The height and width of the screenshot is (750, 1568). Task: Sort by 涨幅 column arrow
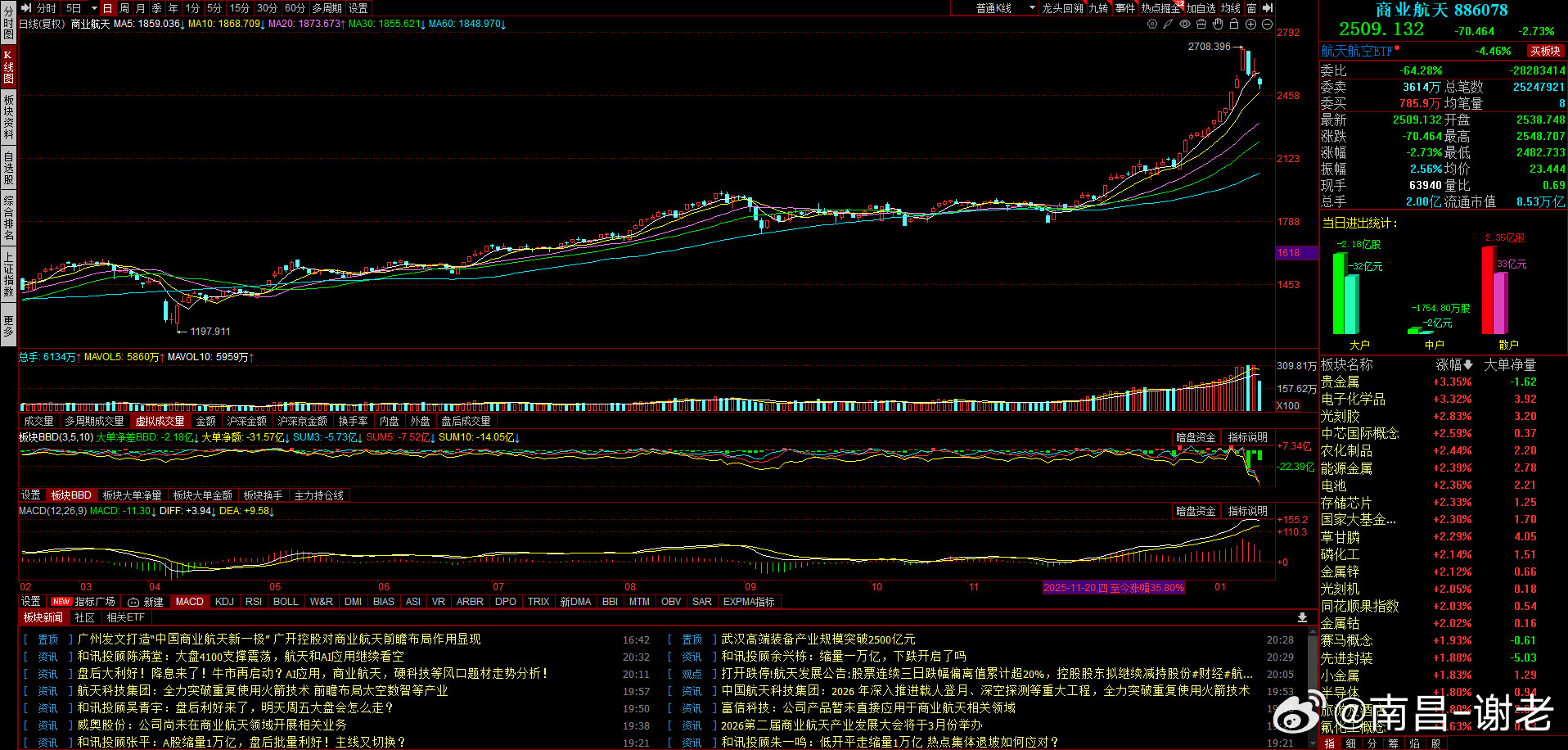pos(1468,365)
